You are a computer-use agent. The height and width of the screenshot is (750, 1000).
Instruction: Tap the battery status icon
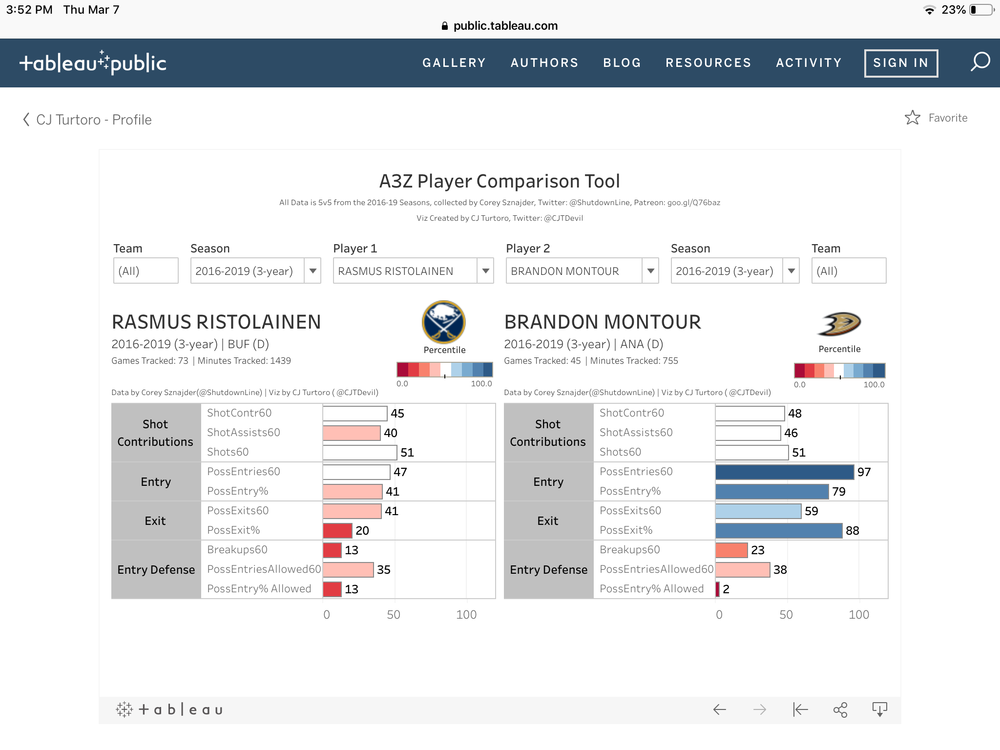(x=982, y=10)
